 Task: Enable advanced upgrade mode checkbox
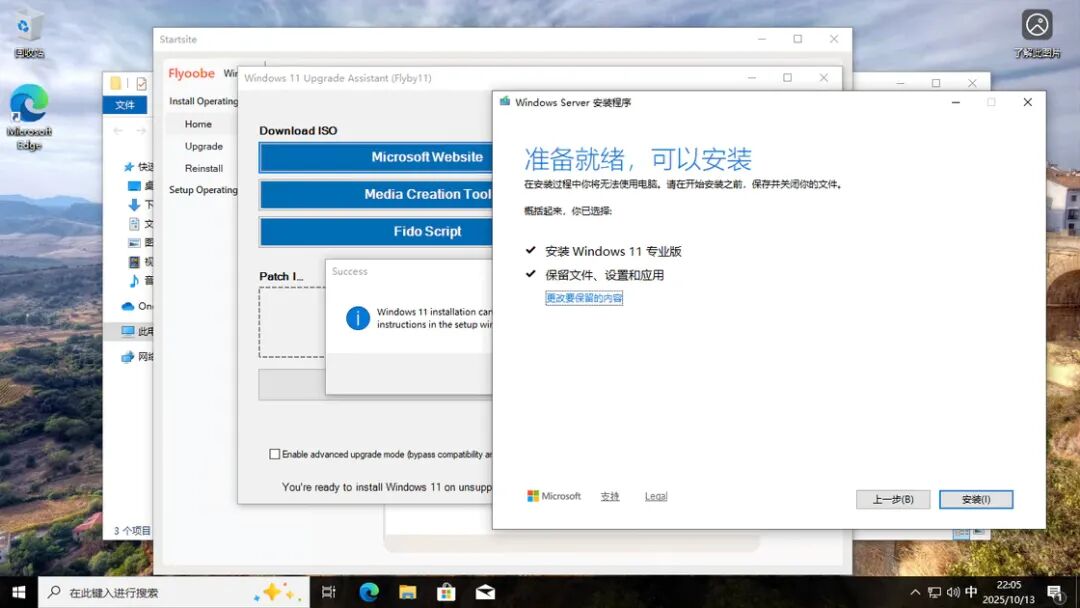point(273,453)
